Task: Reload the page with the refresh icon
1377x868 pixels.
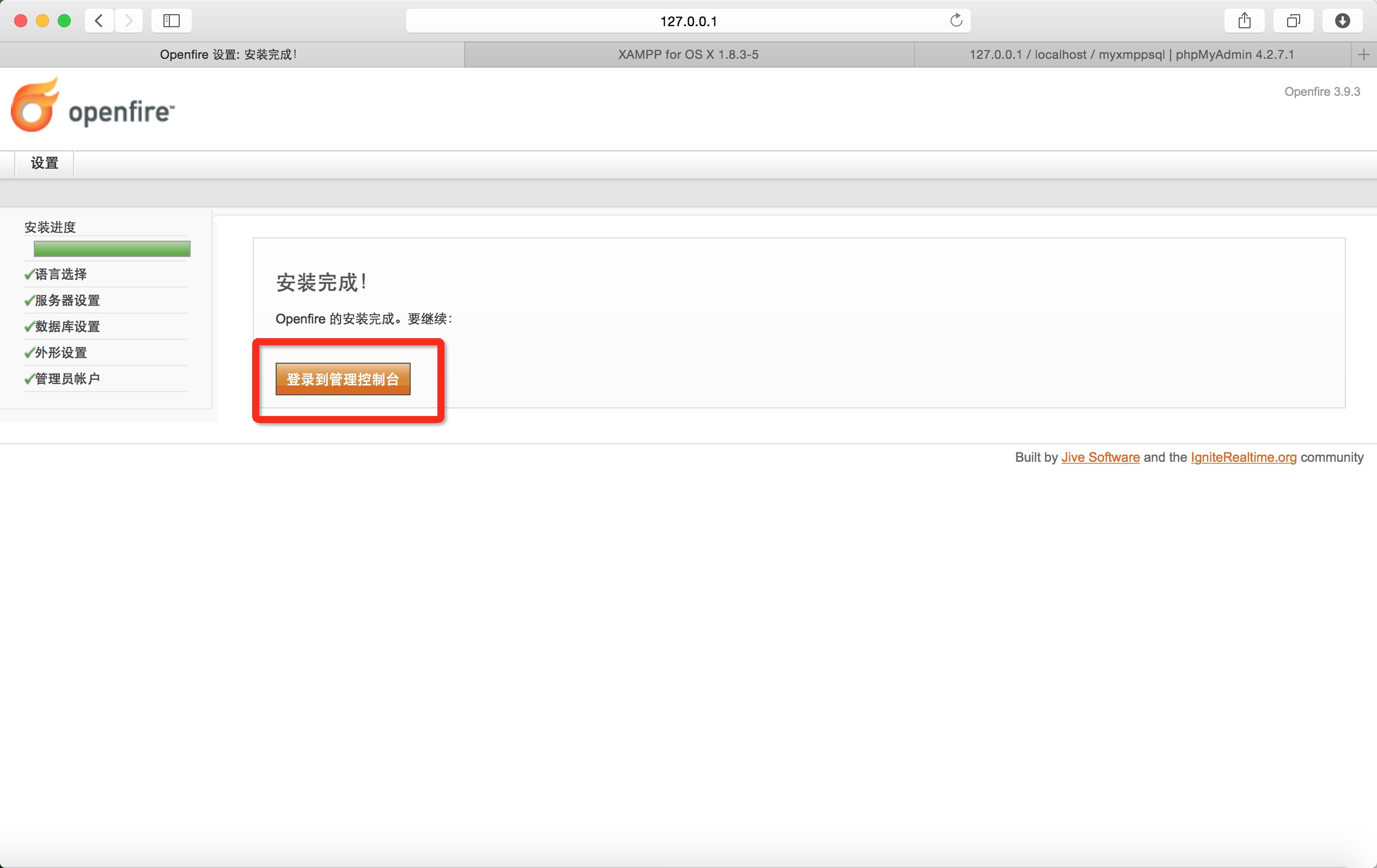Action: tap(956, 21)
